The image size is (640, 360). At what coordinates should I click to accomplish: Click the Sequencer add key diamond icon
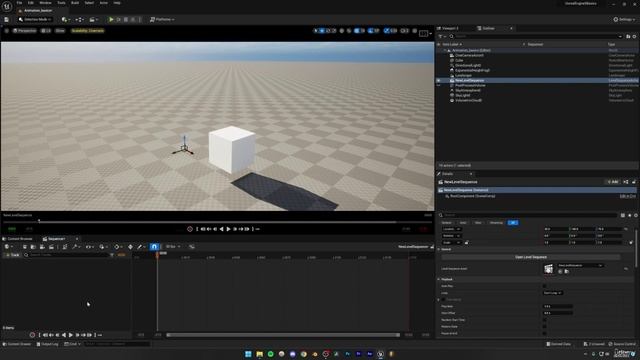pos(131,247)
